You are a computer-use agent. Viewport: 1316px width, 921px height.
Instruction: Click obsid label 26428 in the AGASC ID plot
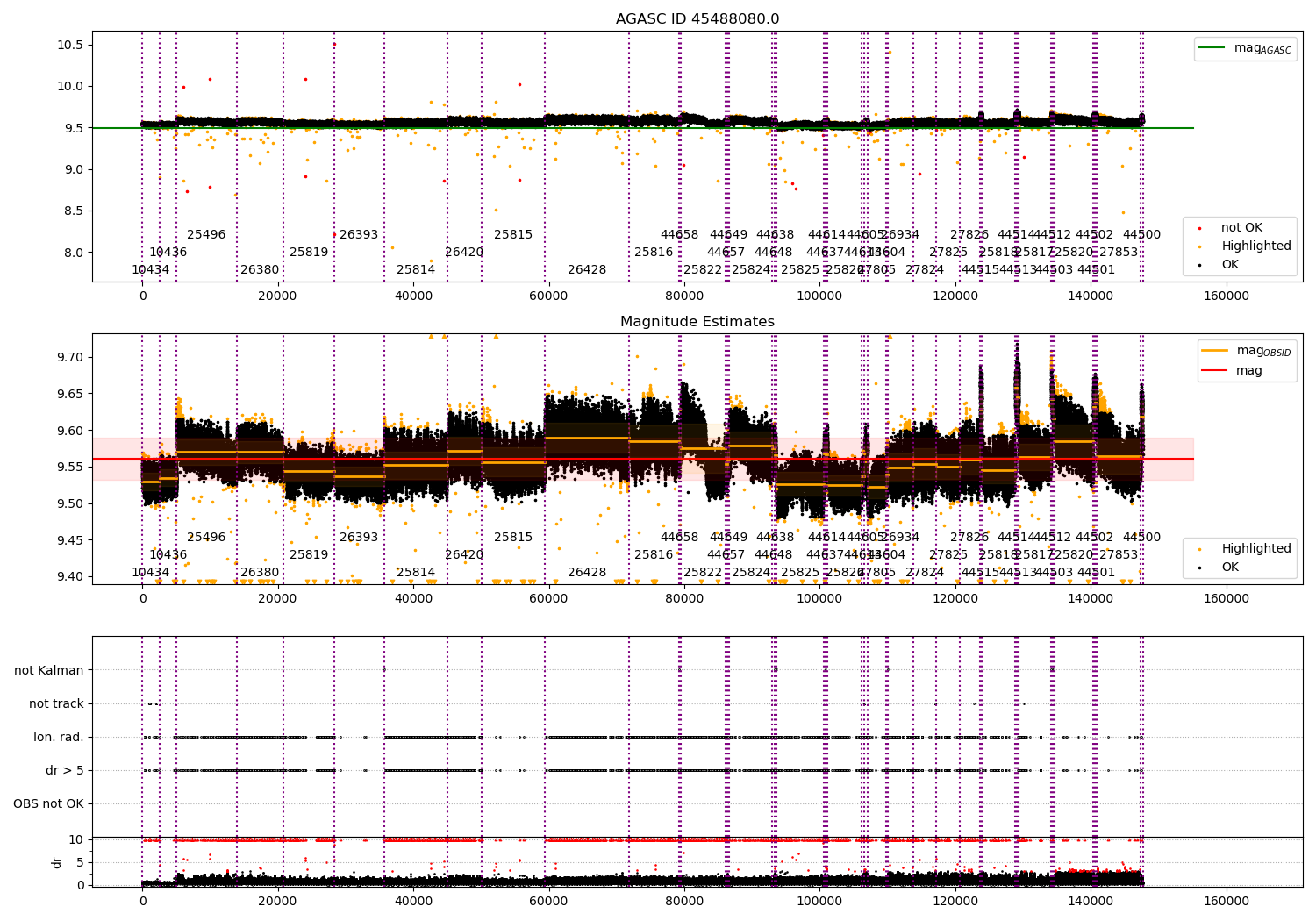(587, 270)
